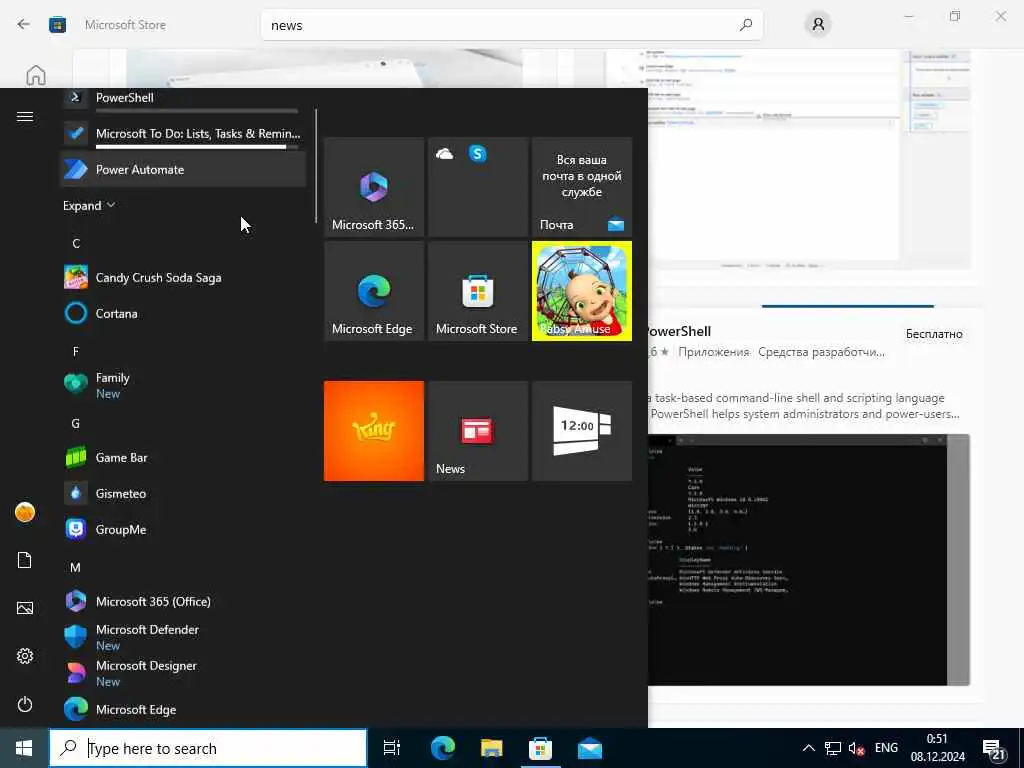
Task: Click the Бесплатно price label
Action: click(934, 334)
